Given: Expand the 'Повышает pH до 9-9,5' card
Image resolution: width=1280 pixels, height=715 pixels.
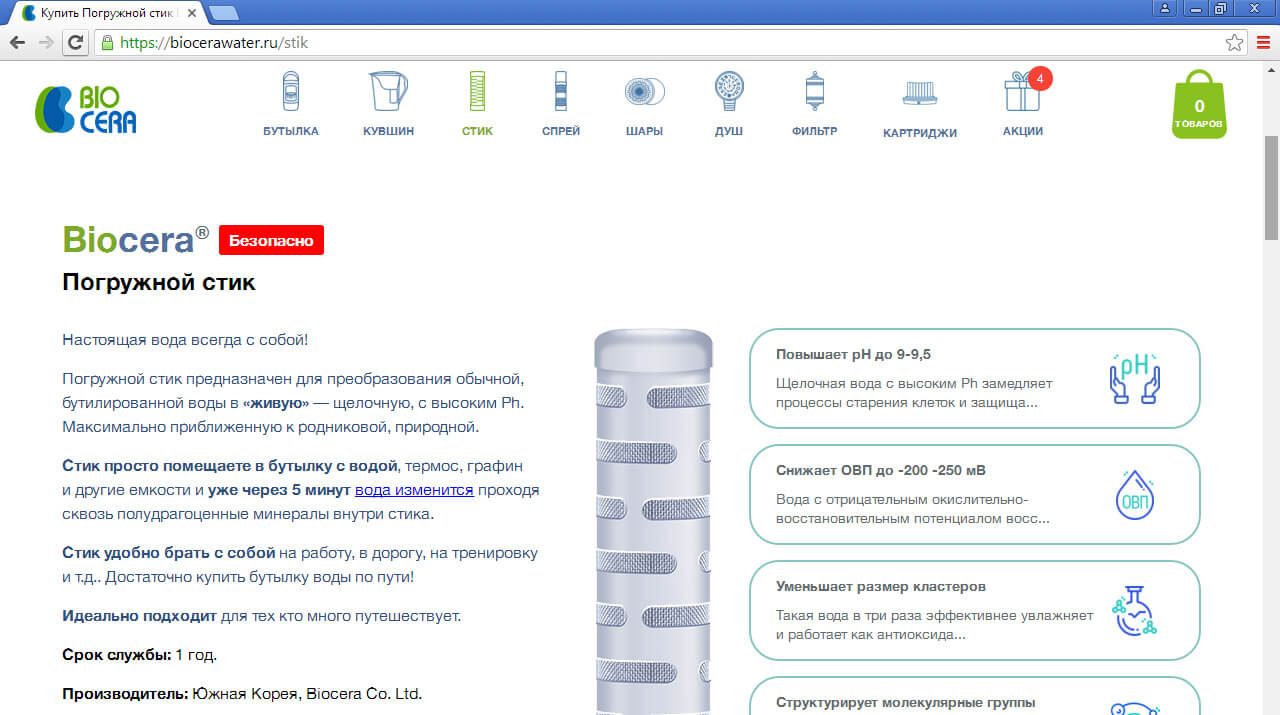Looking at the screenshot, I should coord(974,378).
